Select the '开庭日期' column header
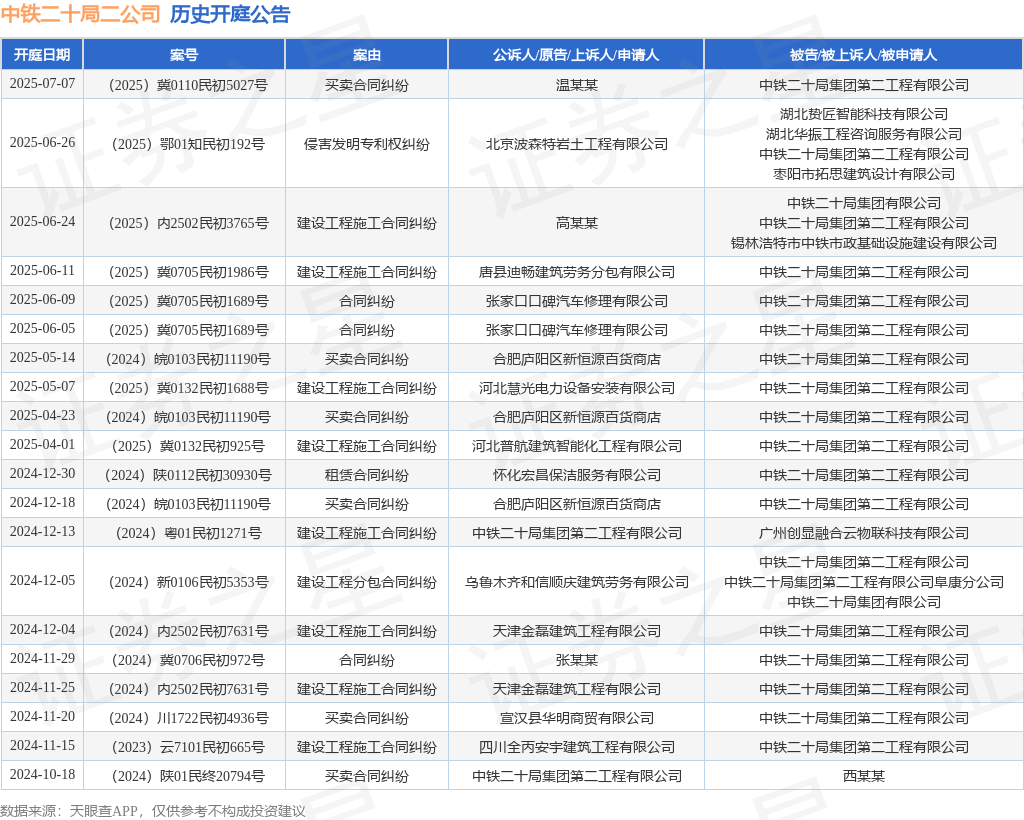 coord(42,55)
